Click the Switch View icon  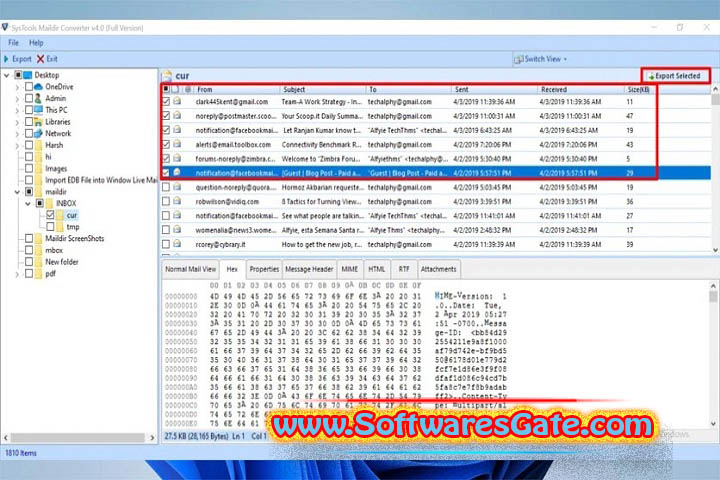519,59
